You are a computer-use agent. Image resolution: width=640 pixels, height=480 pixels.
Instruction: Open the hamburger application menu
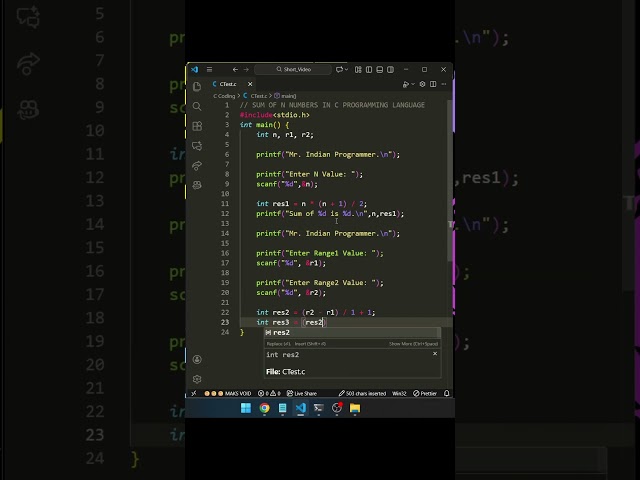tap(209, 69)
